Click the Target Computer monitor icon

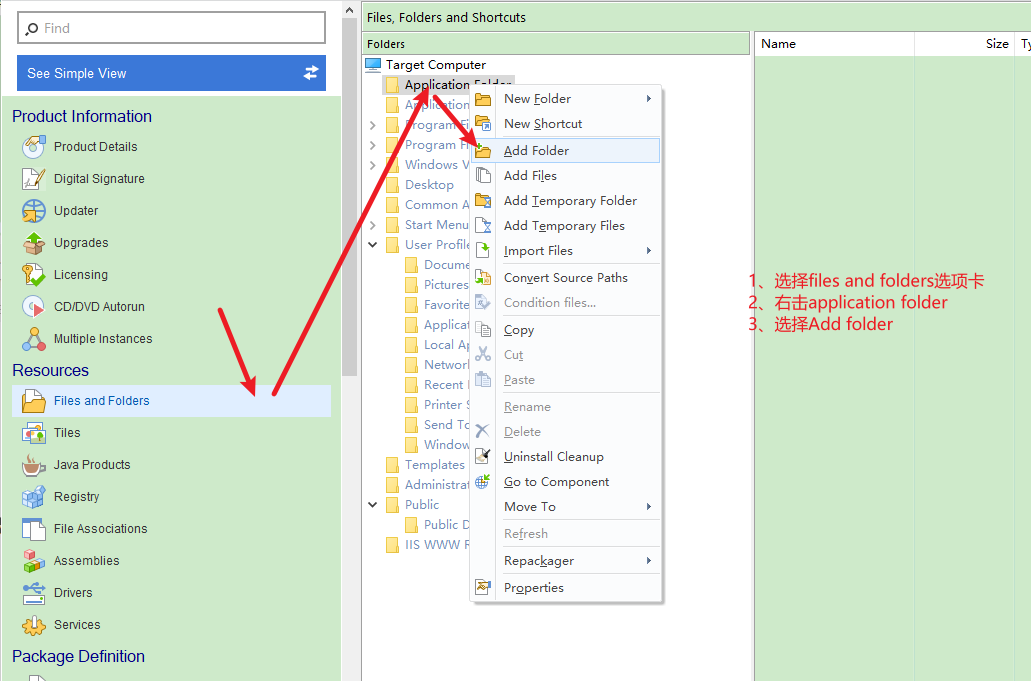[x=373, y=64]
